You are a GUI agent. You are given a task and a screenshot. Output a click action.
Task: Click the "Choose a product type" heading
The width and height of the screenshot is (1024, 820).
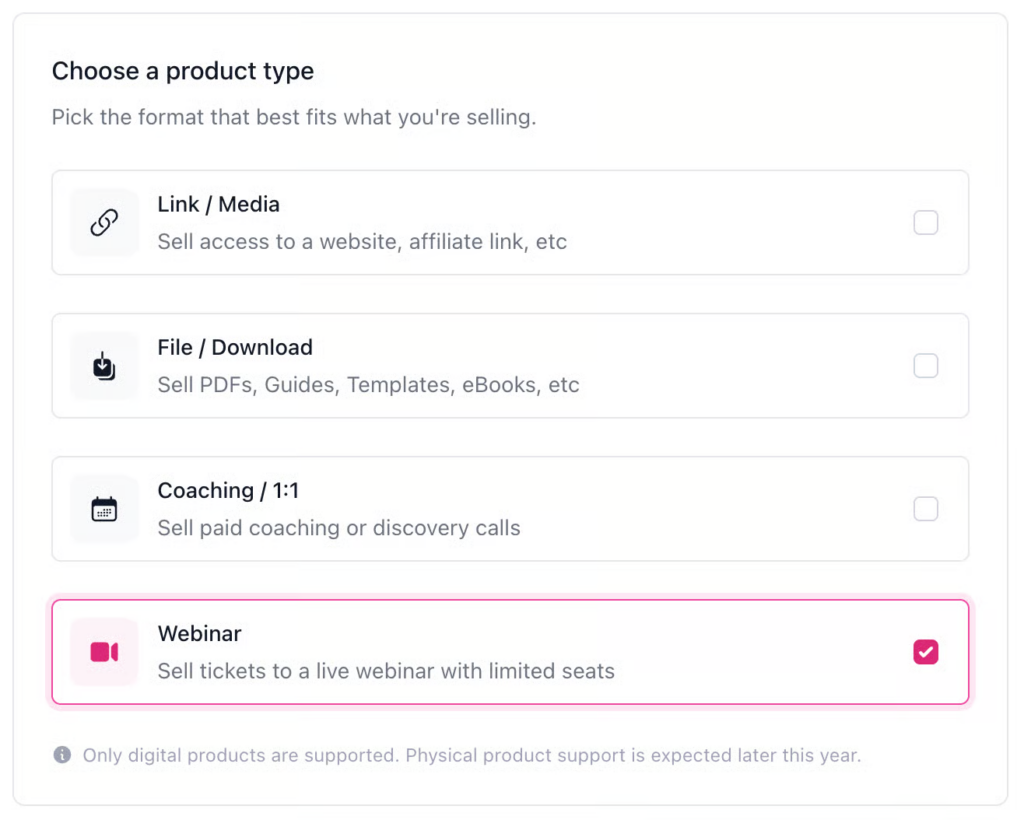183,71
